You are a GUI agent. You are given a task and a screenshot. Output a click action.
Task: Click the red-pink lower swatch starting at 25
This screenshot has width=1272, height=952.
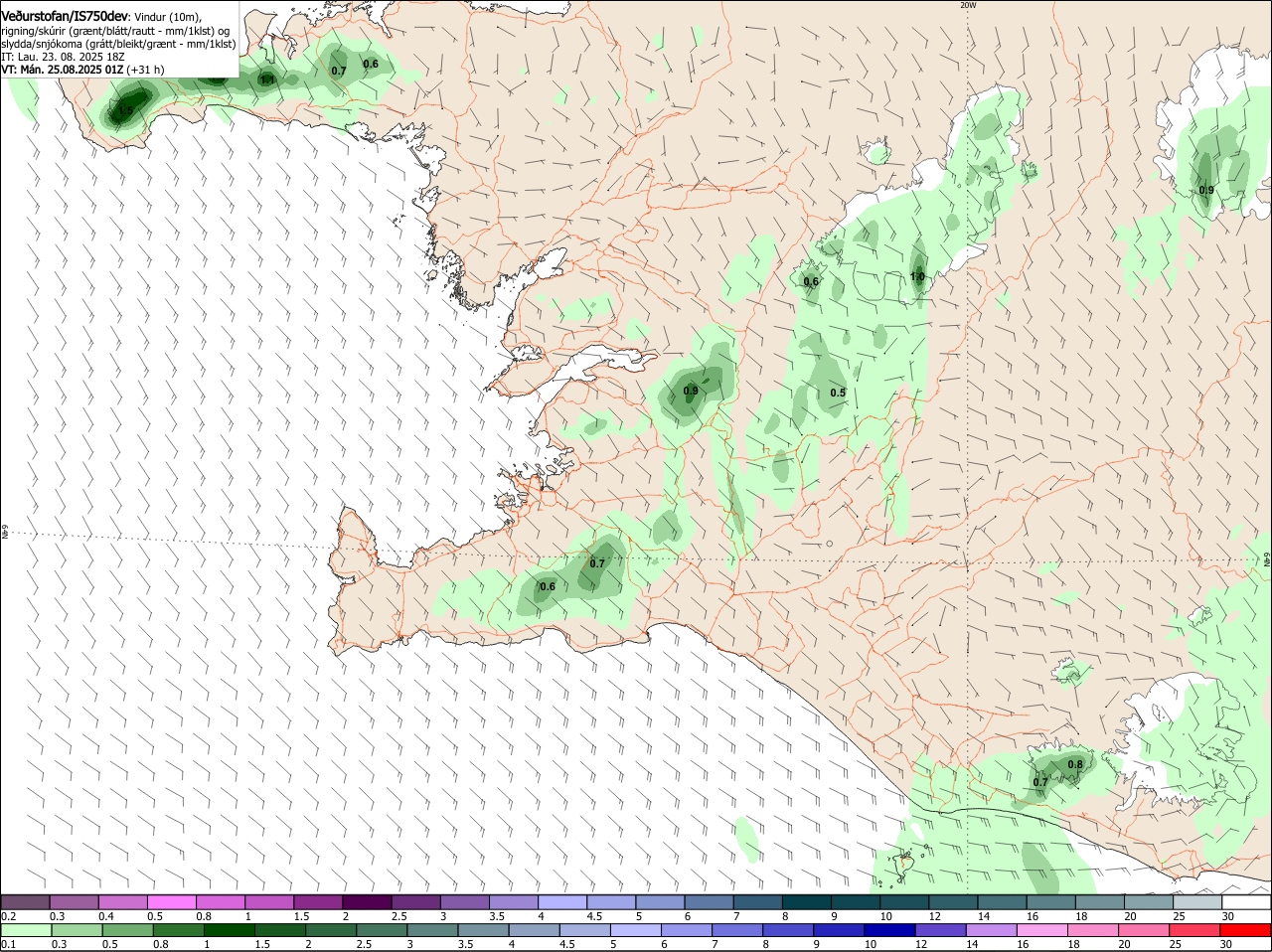(1195, 930)
